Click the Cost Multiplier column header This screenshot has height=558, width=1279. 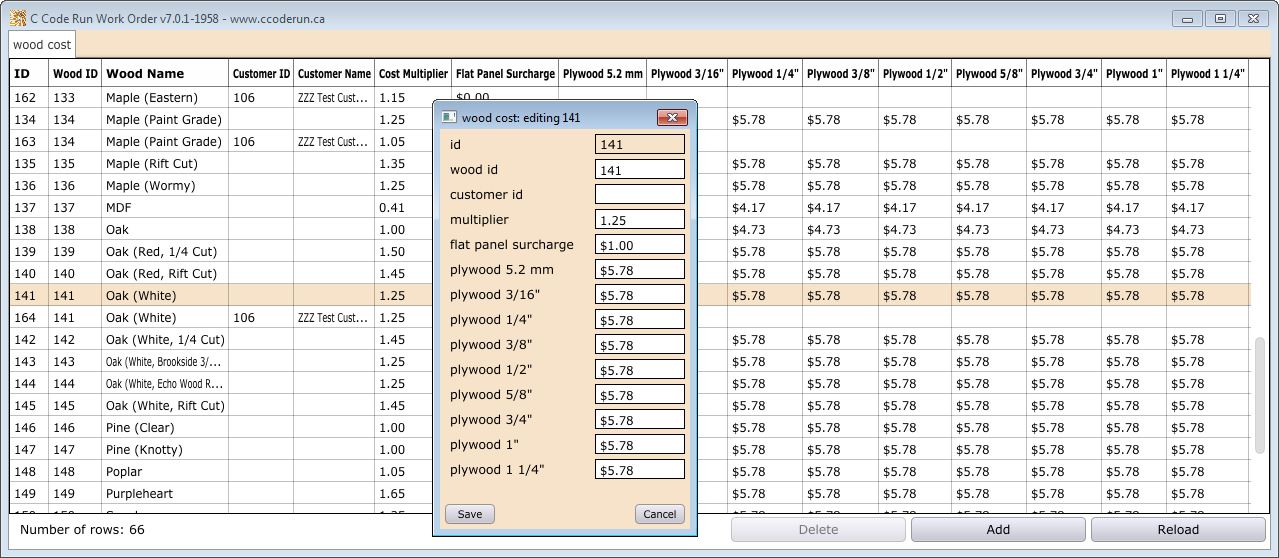(x=413, y=73)
